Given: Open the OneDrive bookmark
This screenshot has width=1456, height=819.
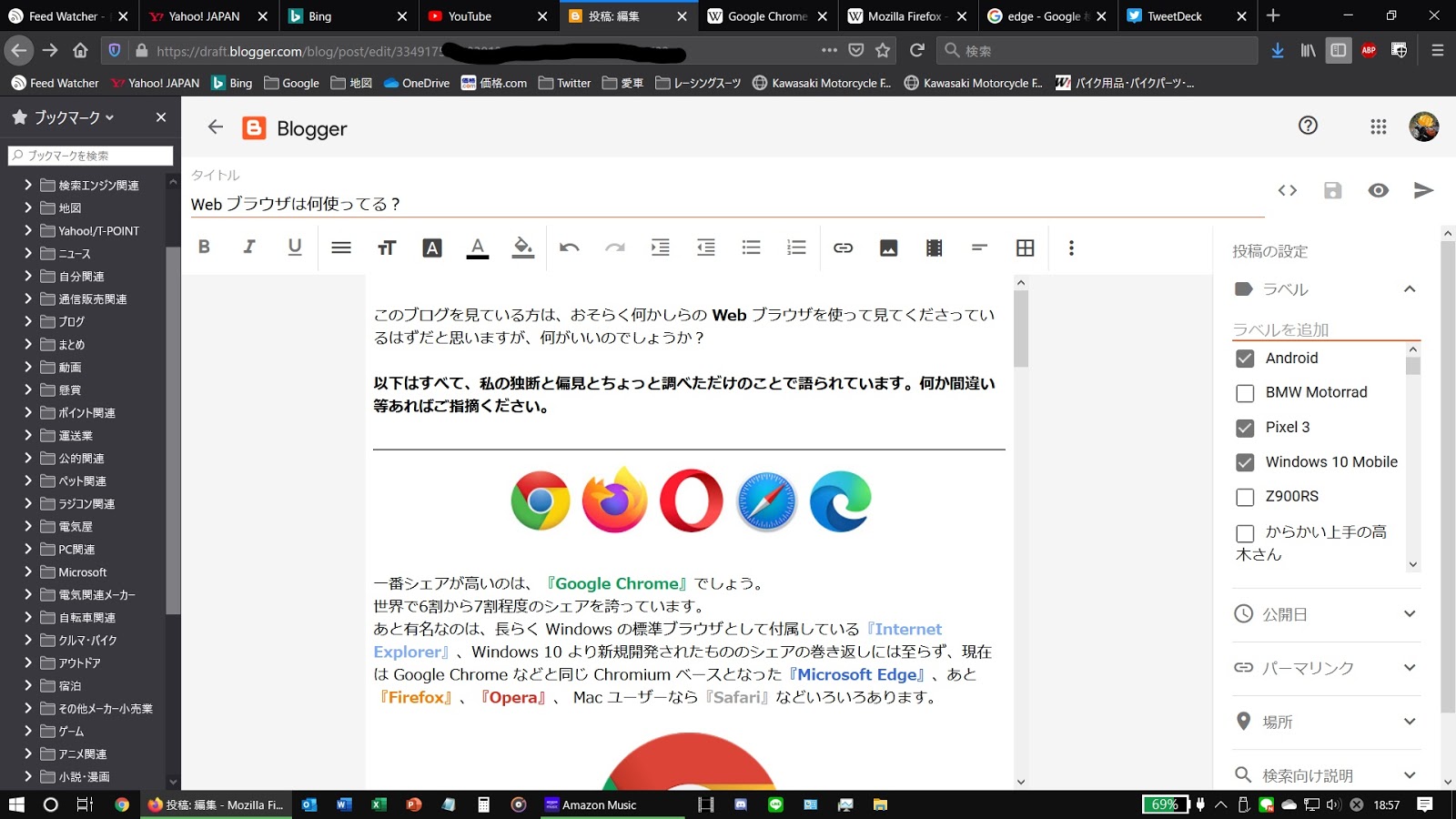Looking at the screenshot, I should tap(417, 83).
